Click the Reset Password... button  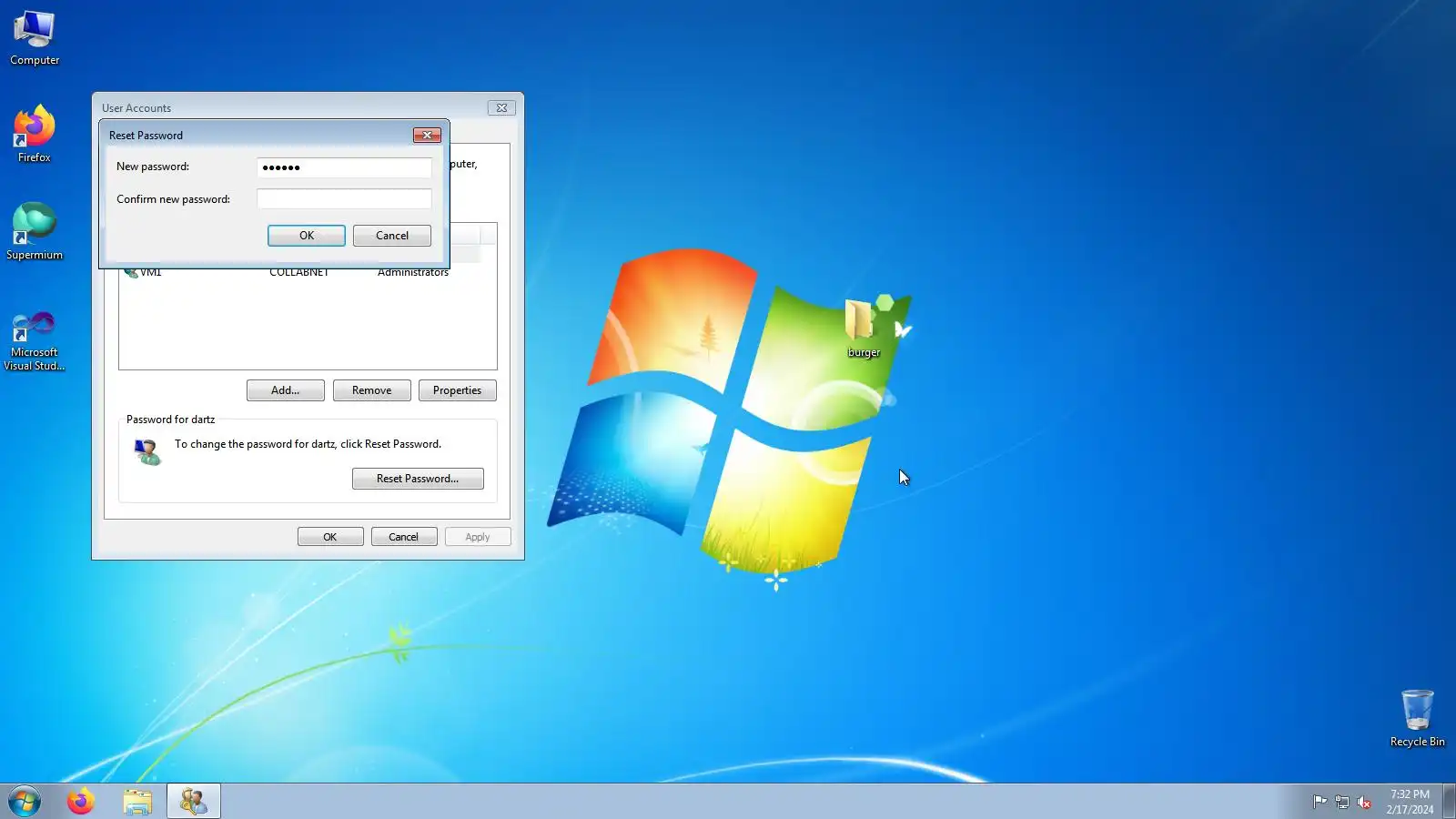(x=418, y=479)
